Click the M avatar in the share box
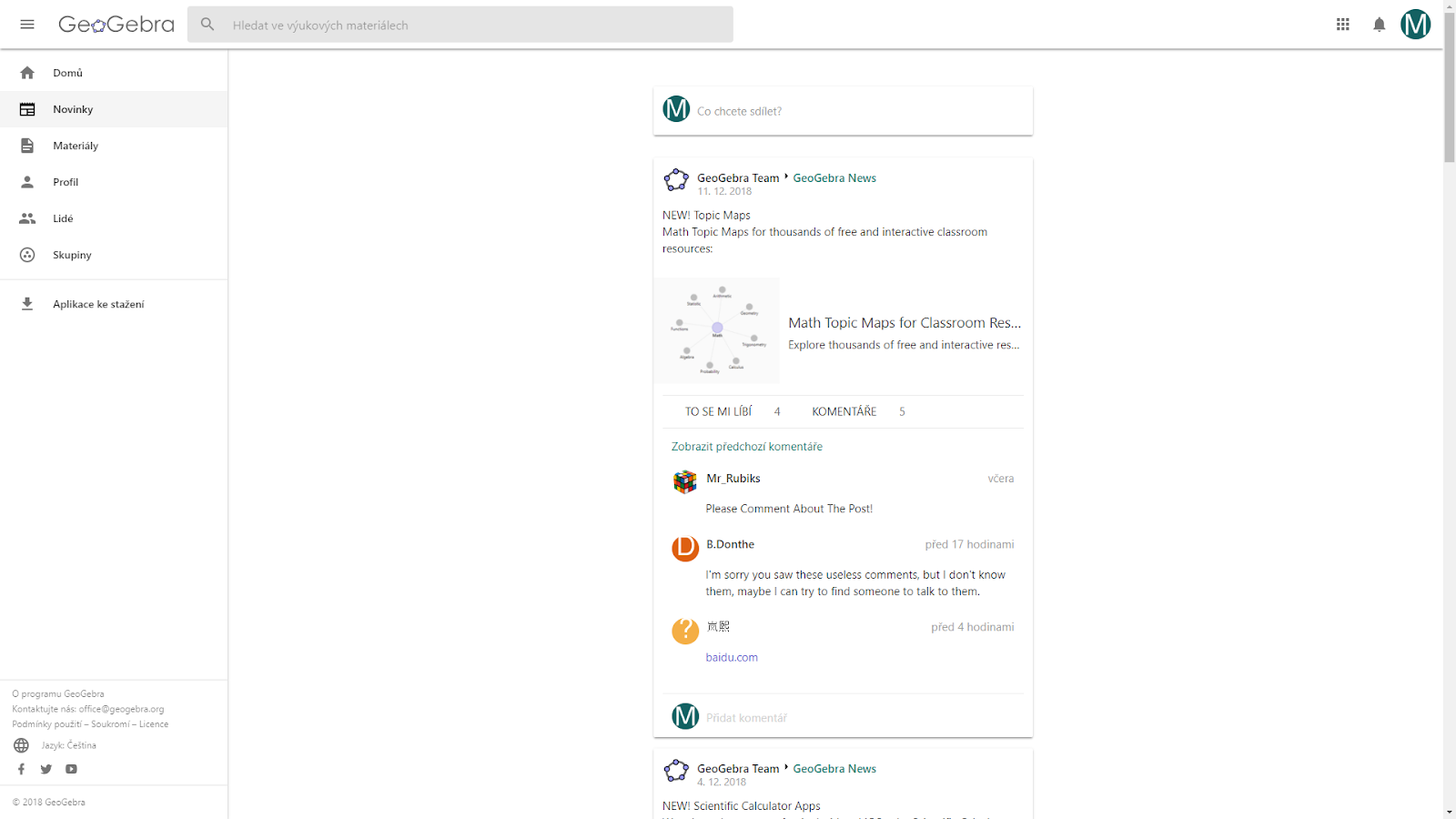 tap(676, 109)
